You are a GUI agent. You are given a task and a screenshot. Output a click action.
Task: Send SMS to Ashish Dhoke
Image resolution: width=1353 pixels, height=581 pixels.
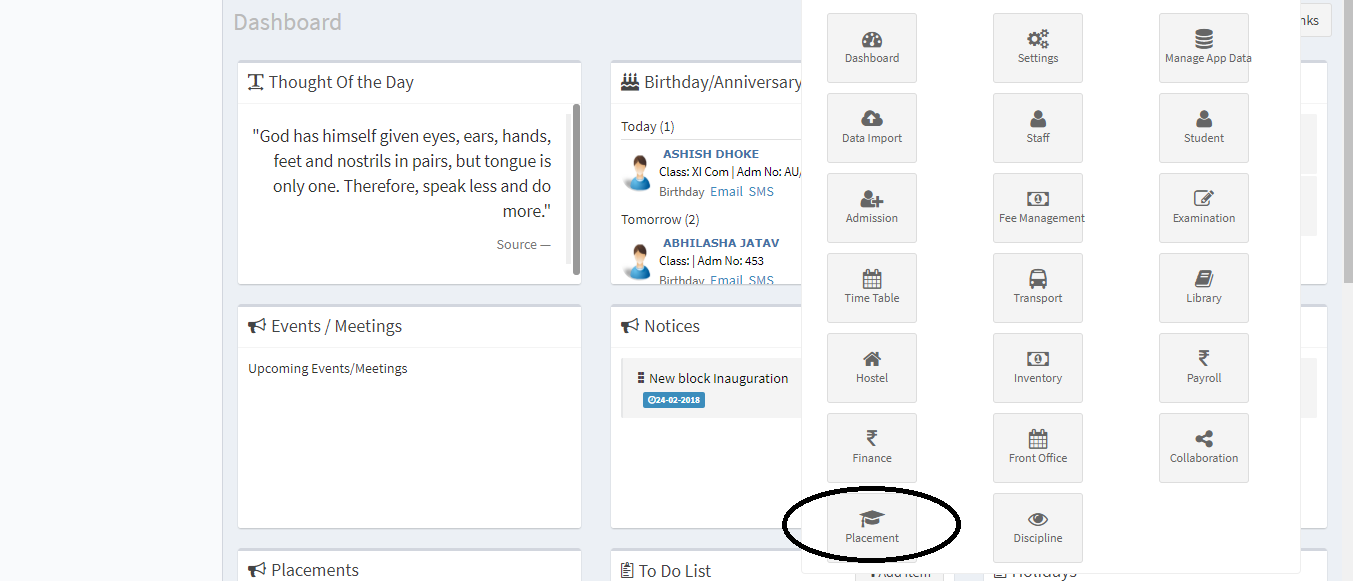(x=761, y=191)
